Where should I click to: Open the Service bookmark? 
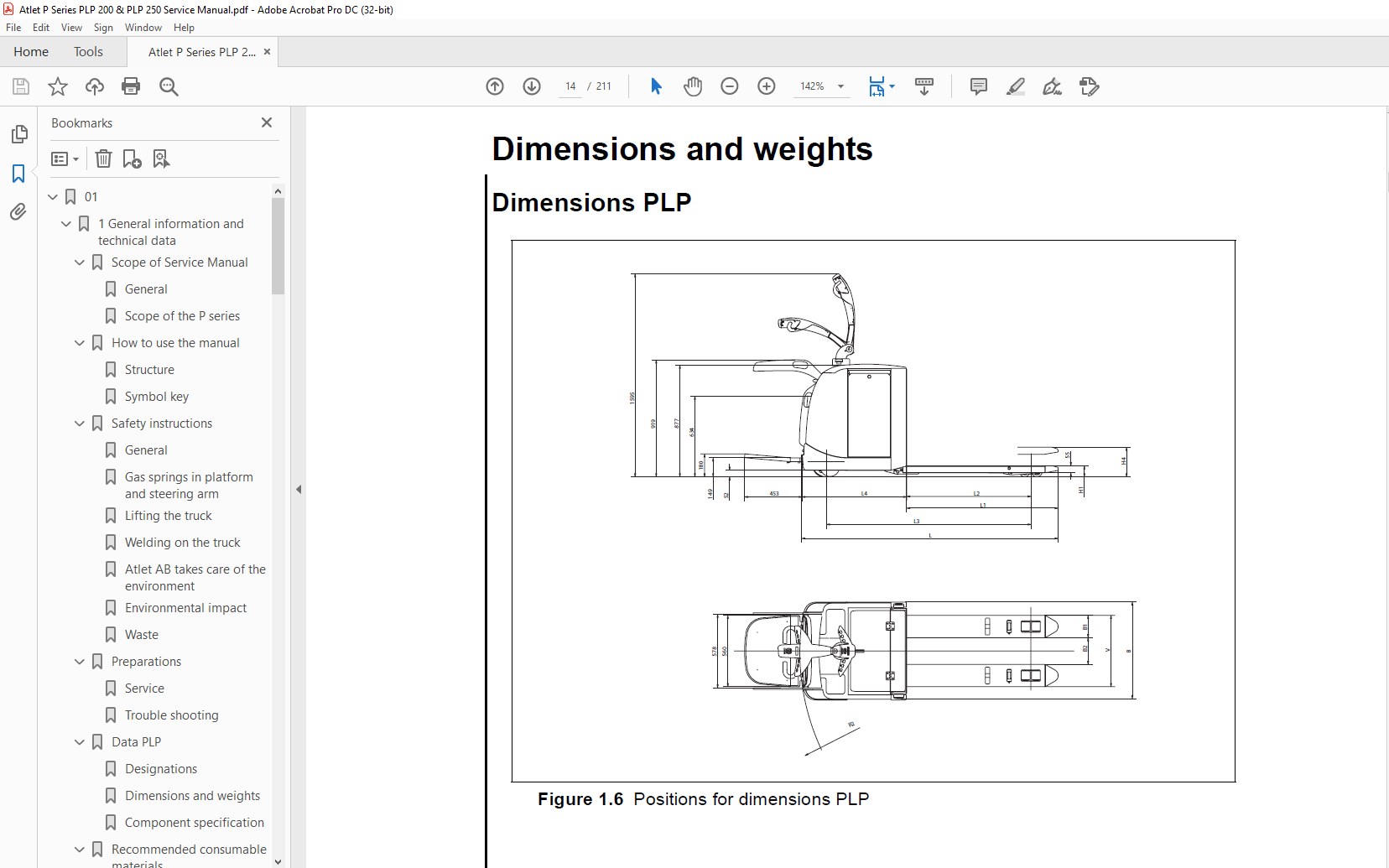[144, 689]
